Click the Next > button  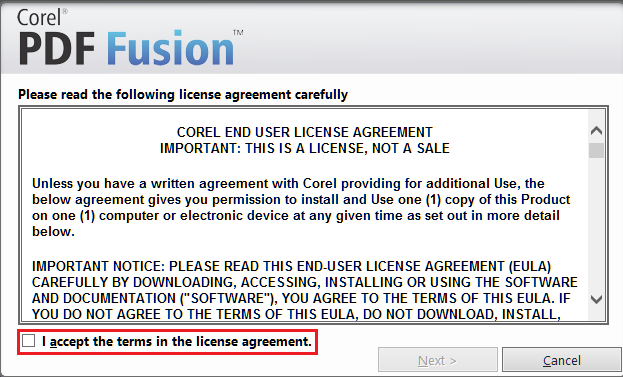pos(437,360)
